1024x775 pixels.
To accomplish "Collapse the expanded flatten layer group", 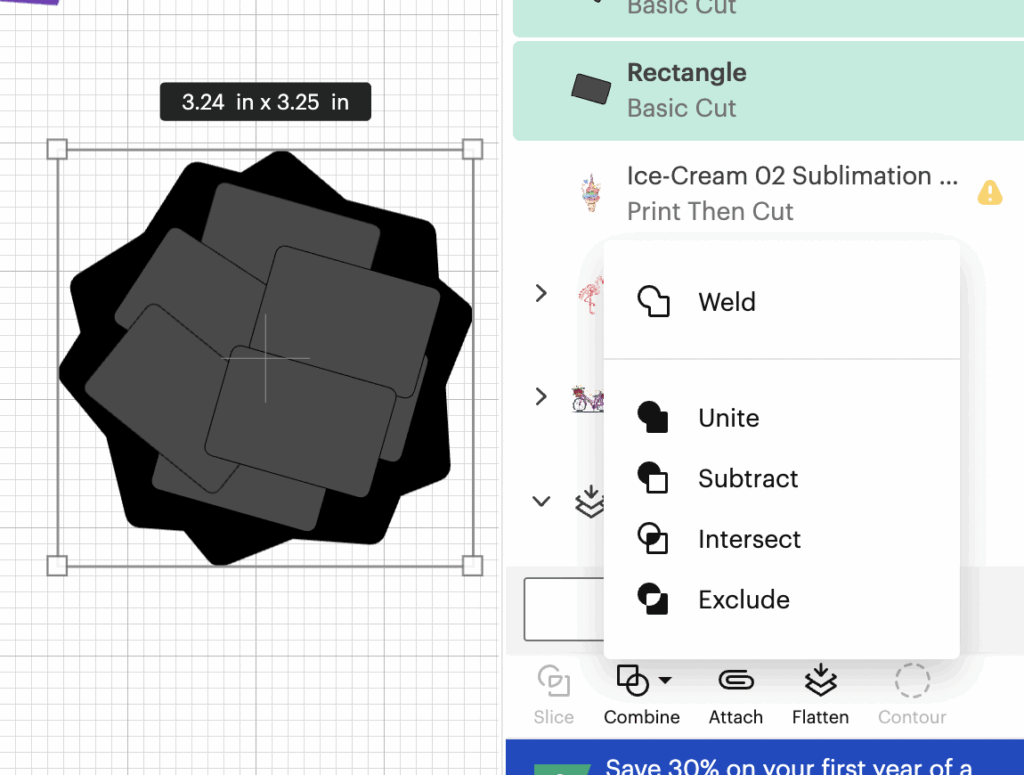I will coord(541,501).
